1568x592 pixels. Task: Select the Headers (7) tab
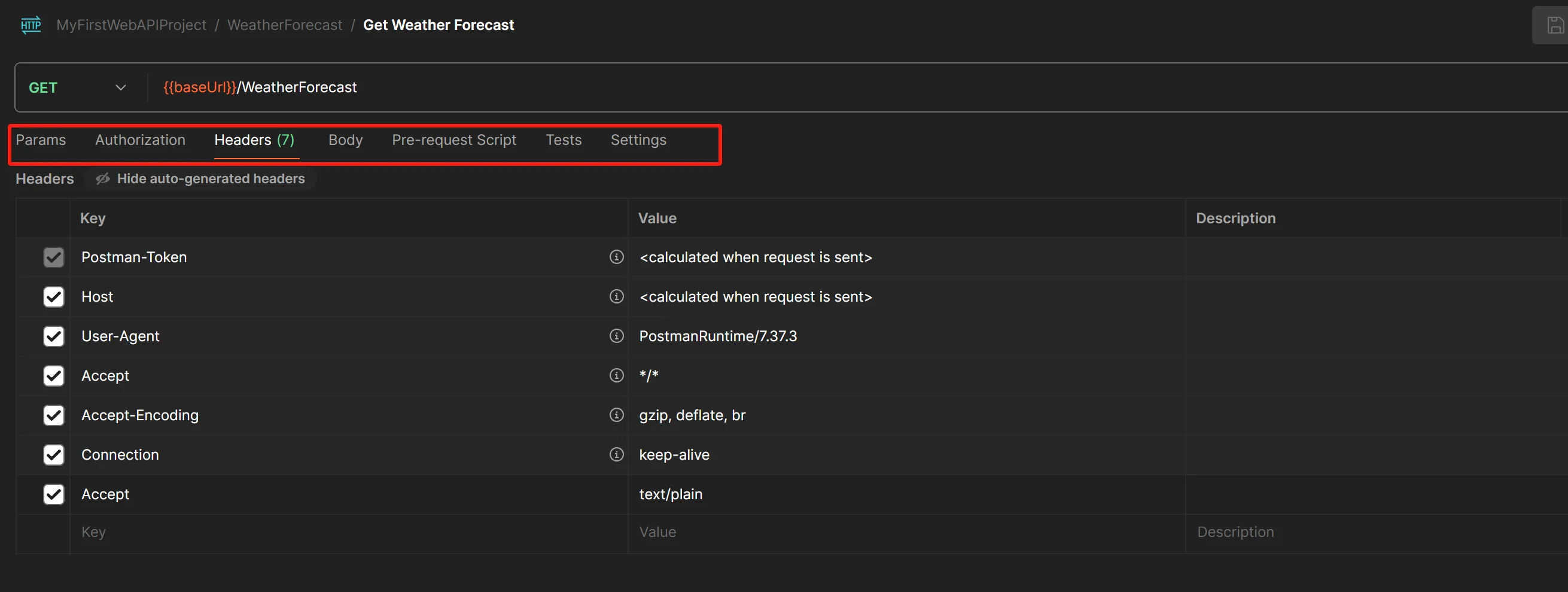point(254,140)
